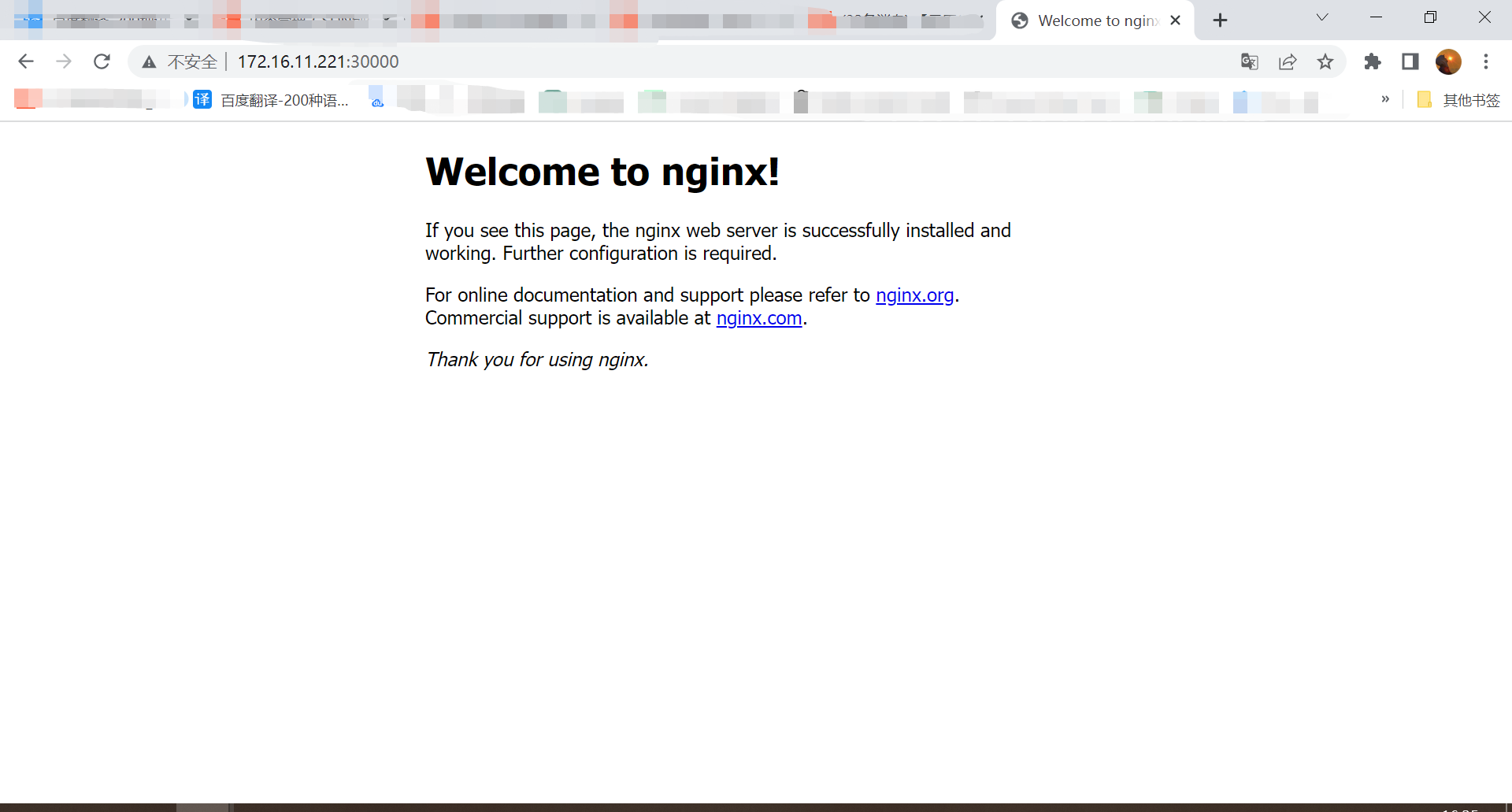Click the not secure warning icon
The height and width of the screenshot is (812, 1512).
coord(149,61)
